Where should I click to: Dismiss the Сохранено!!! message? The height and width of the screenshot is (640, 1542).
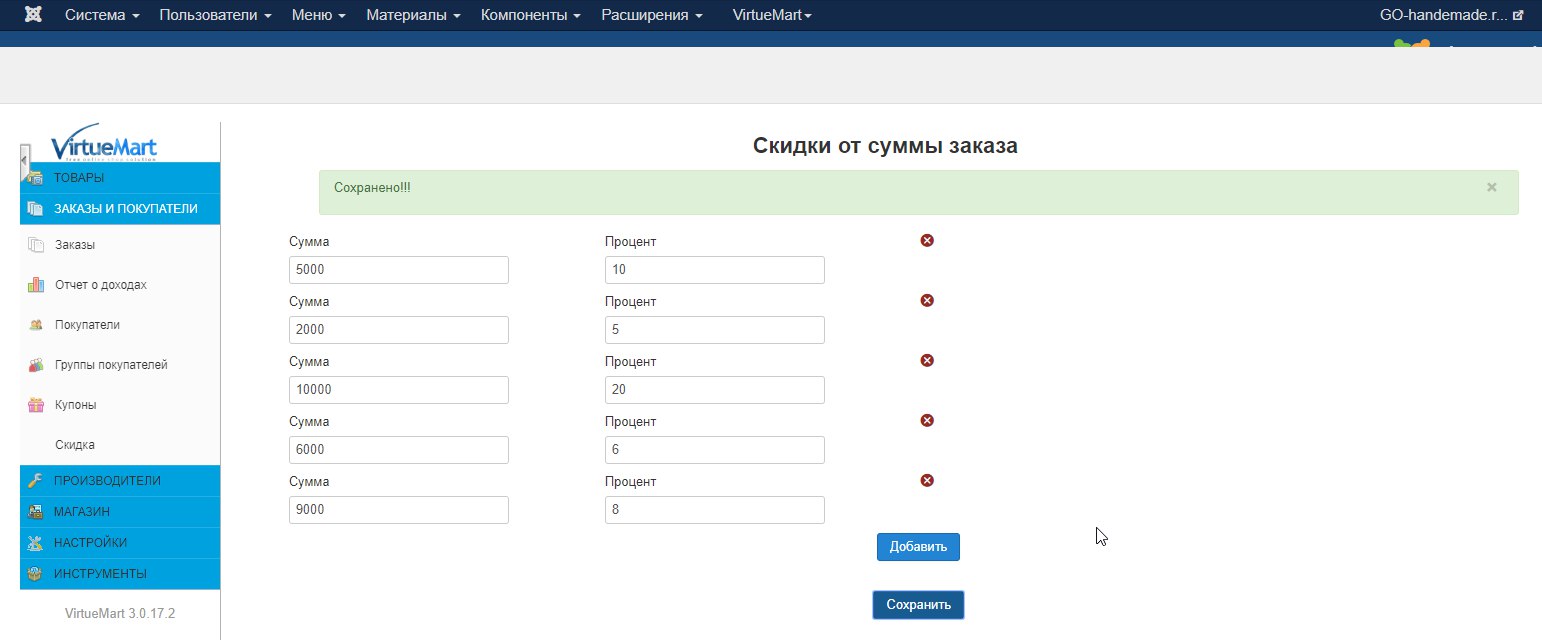click(1491, 187)
